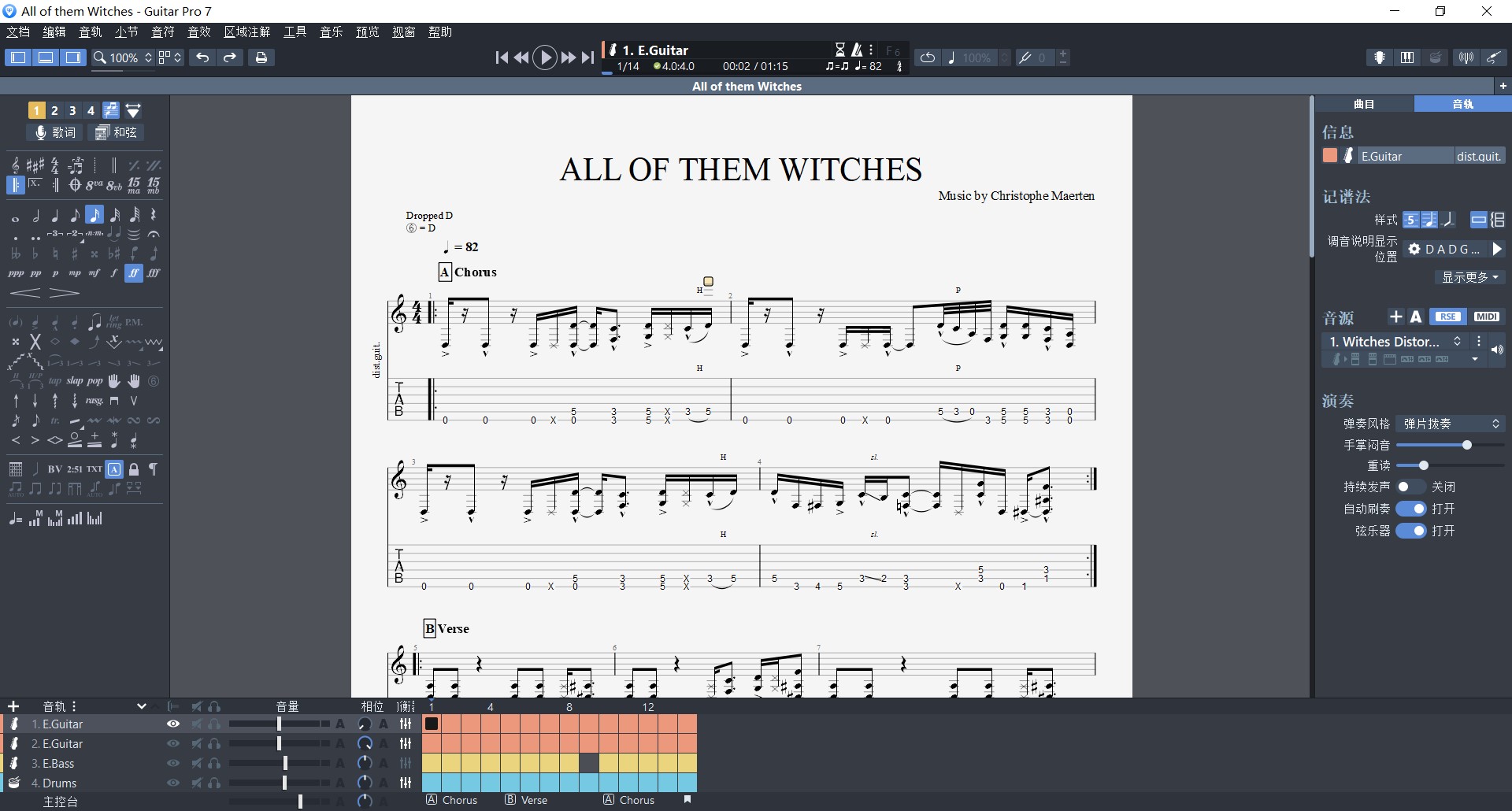Click the loop playback icon
This screenshot has height=811, width=1512.
[928, 57]
